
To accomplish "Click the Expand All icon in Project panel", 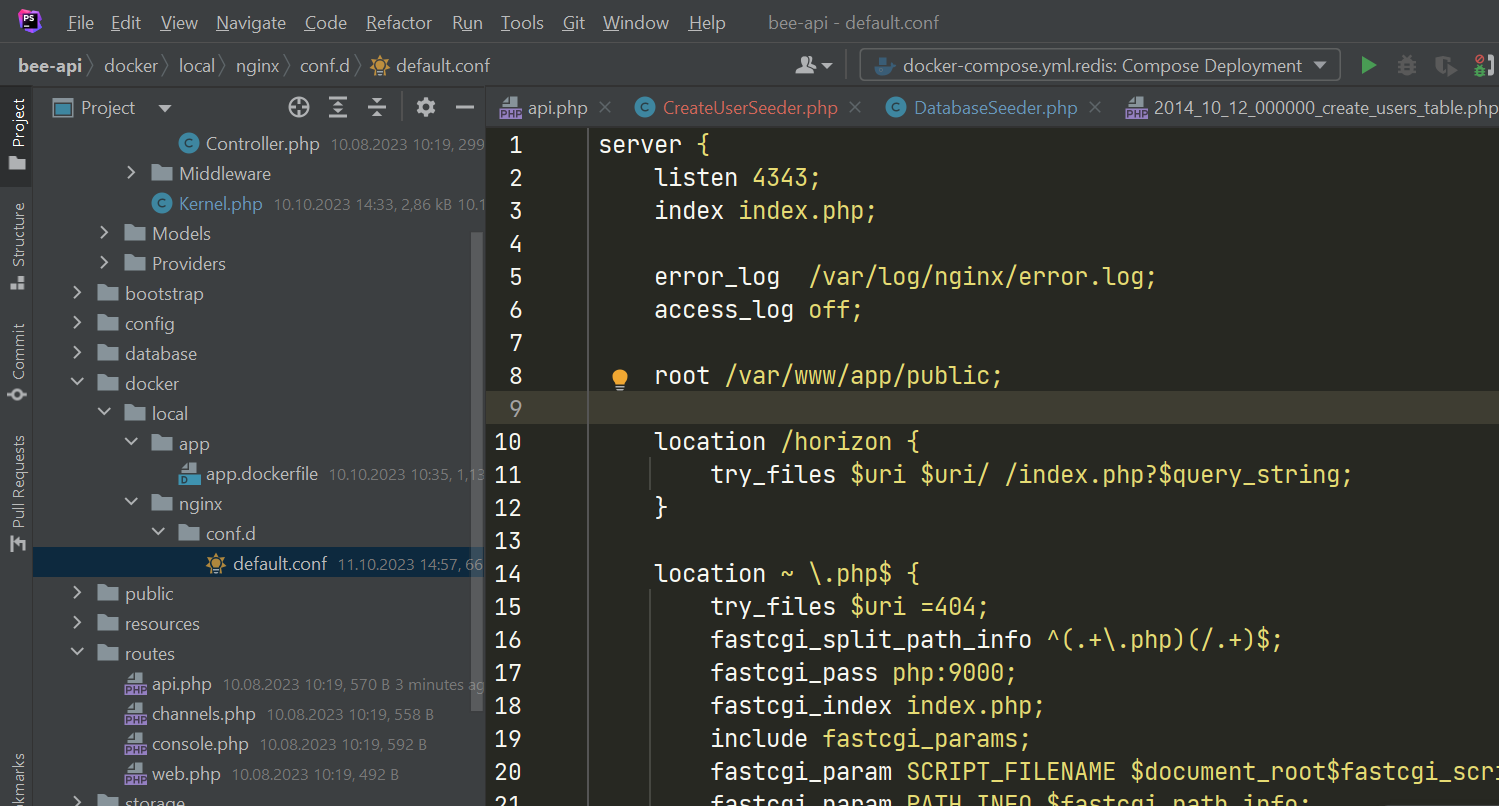I will click(336, 107).
